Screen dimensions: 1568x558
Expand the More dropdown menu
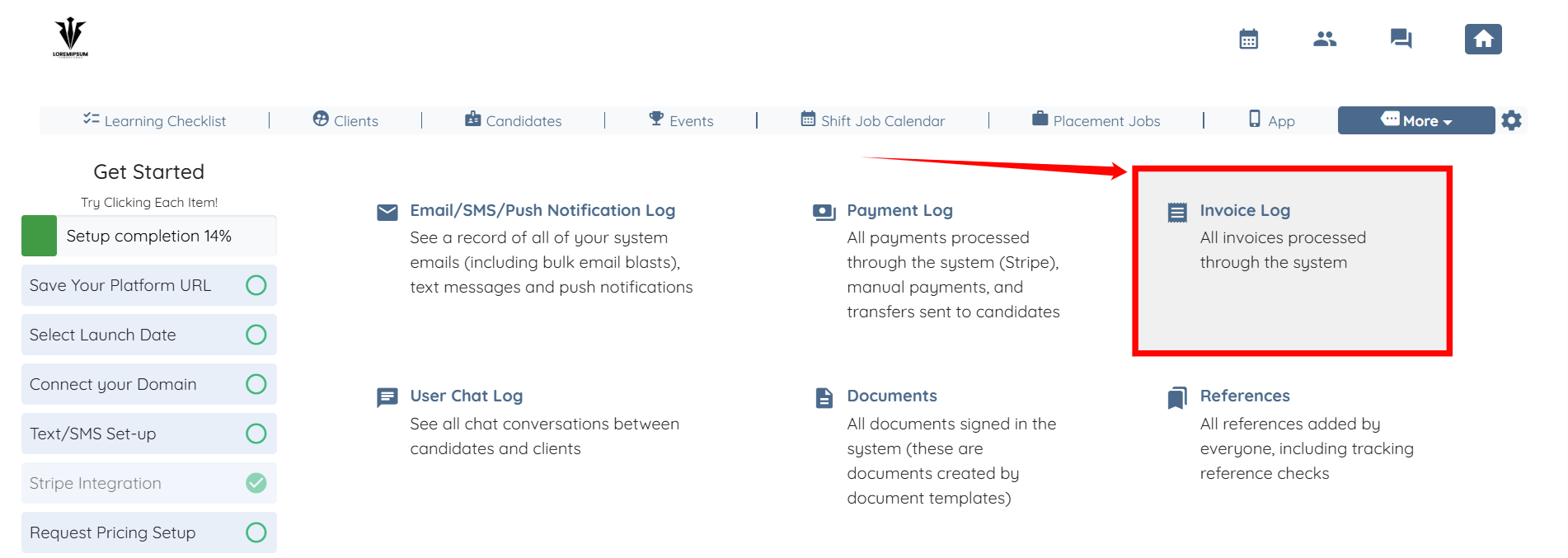pos(1415,120)
